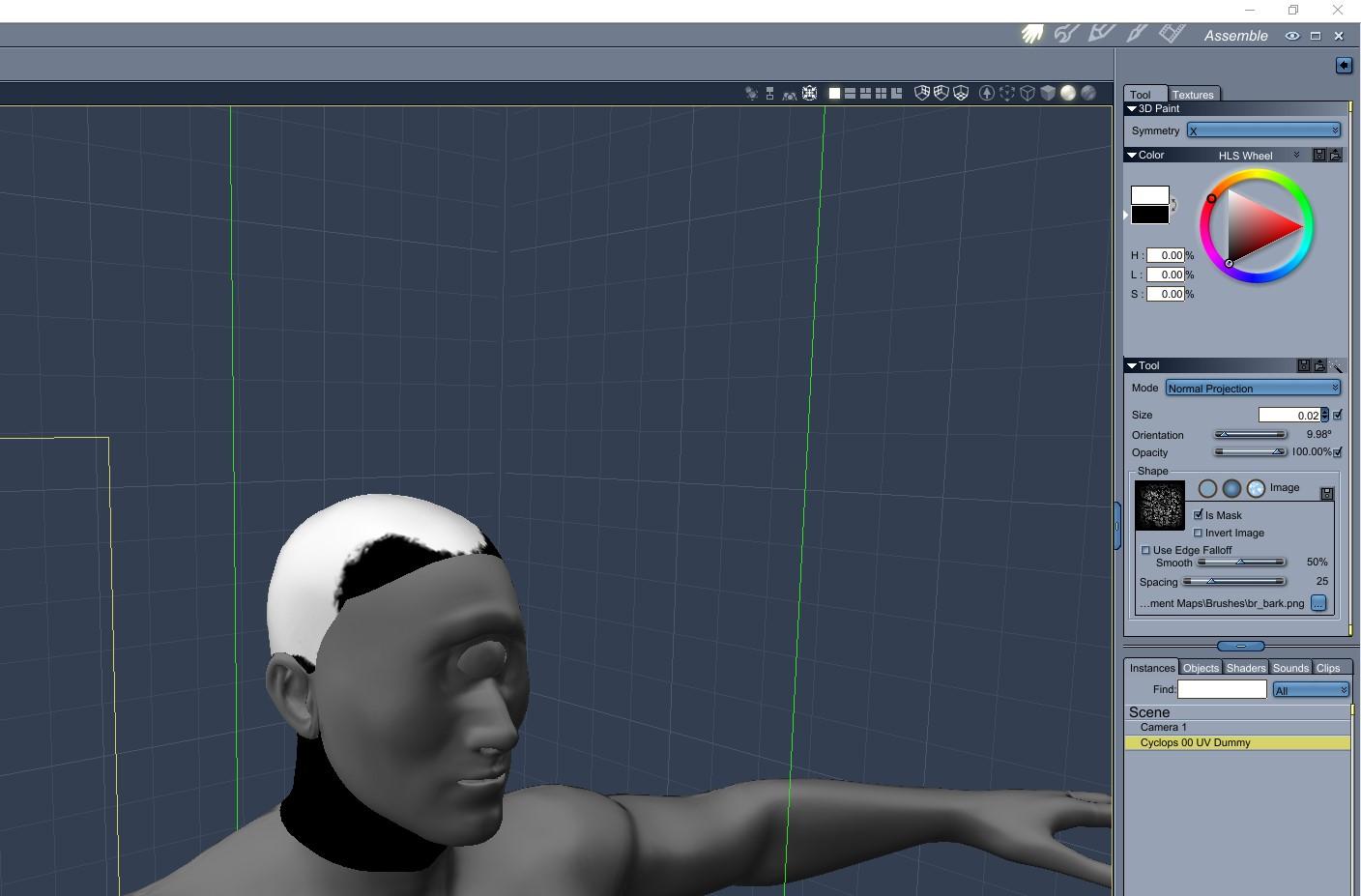Save the tool preset with disk icon
The height and width of the screenshot is (896, 1361).
pos(1304,365)
